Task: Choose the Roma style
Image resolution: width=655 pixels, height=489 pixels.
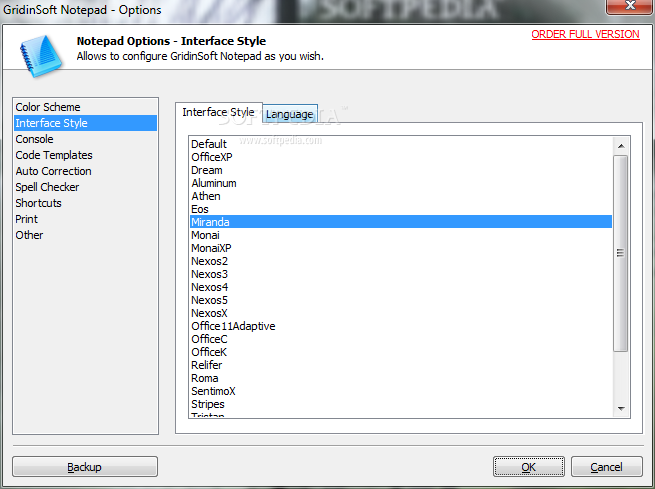Action: [401, 378]
